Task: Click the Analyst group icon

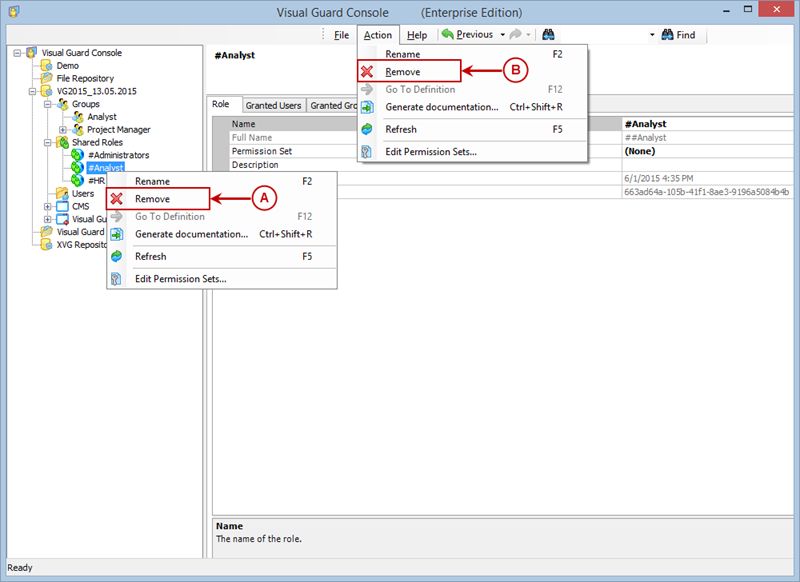Action: [x=78, y=116]
